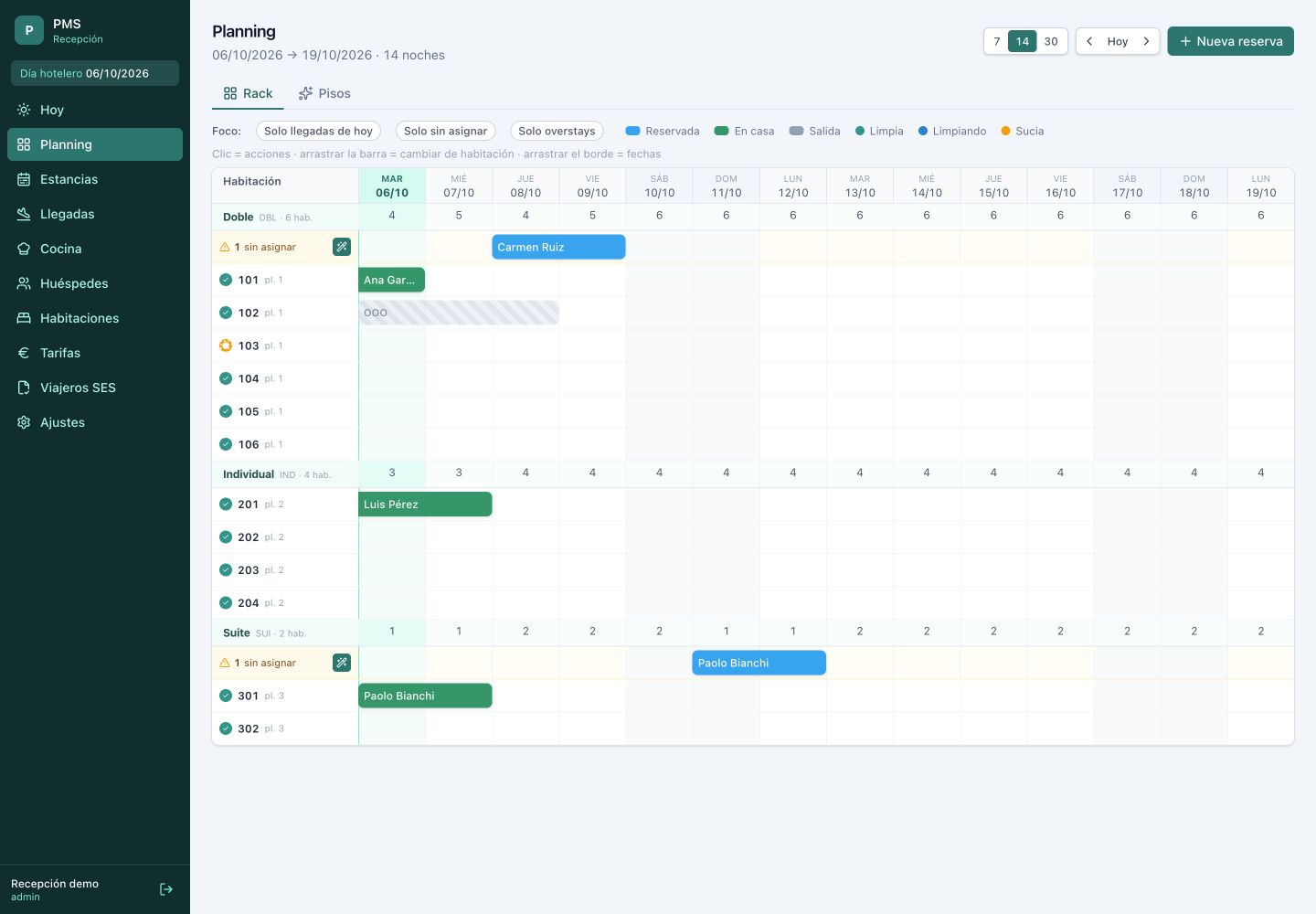1316x914 pixels.
Task: Open Llegadas in the sidebar
Action: 95,214
